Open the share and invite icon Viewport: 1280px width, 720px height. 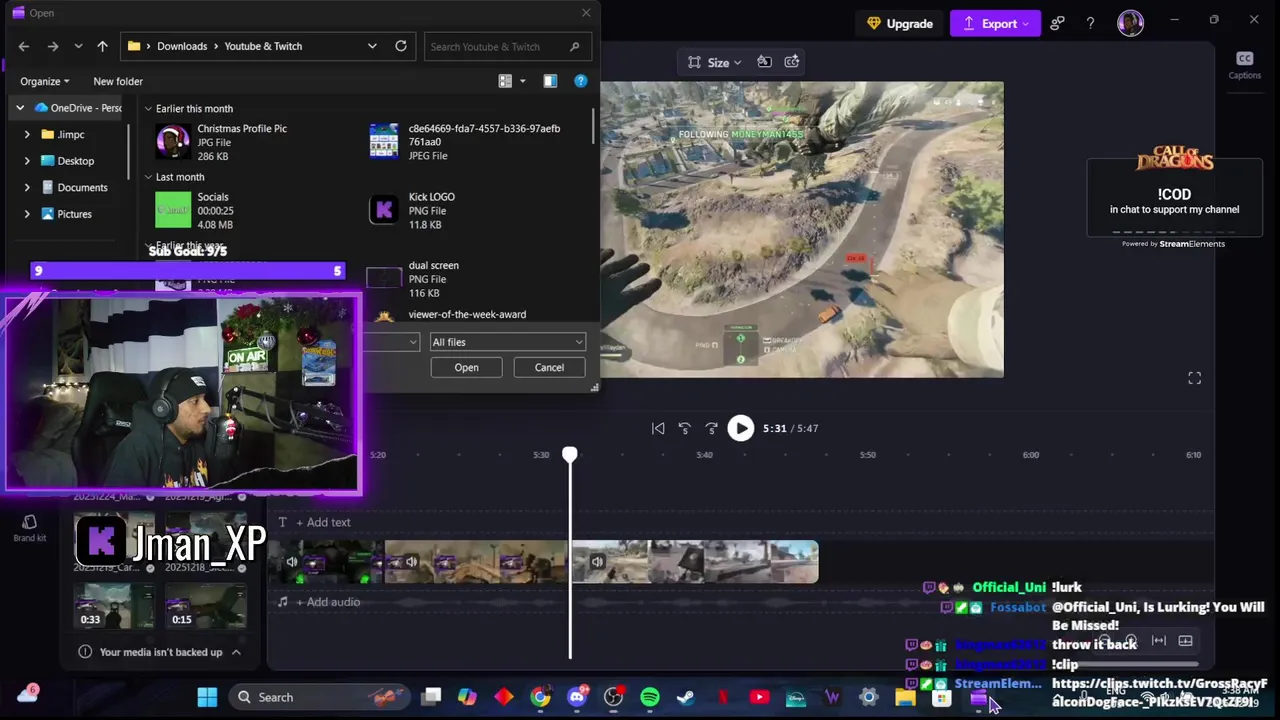[1058, 23]
